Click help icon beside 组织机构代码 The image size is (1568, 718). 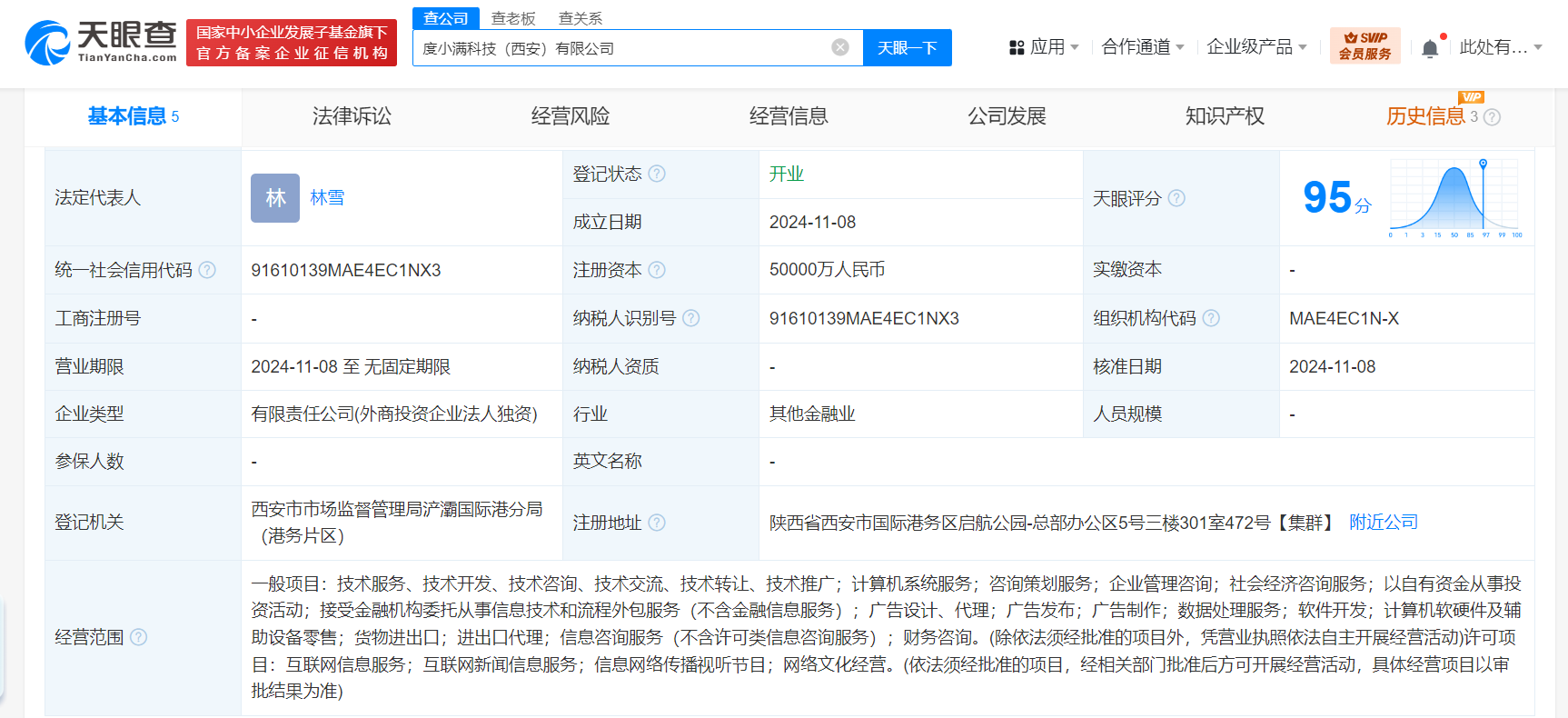pyautogui.click(x=1211, y=318)
